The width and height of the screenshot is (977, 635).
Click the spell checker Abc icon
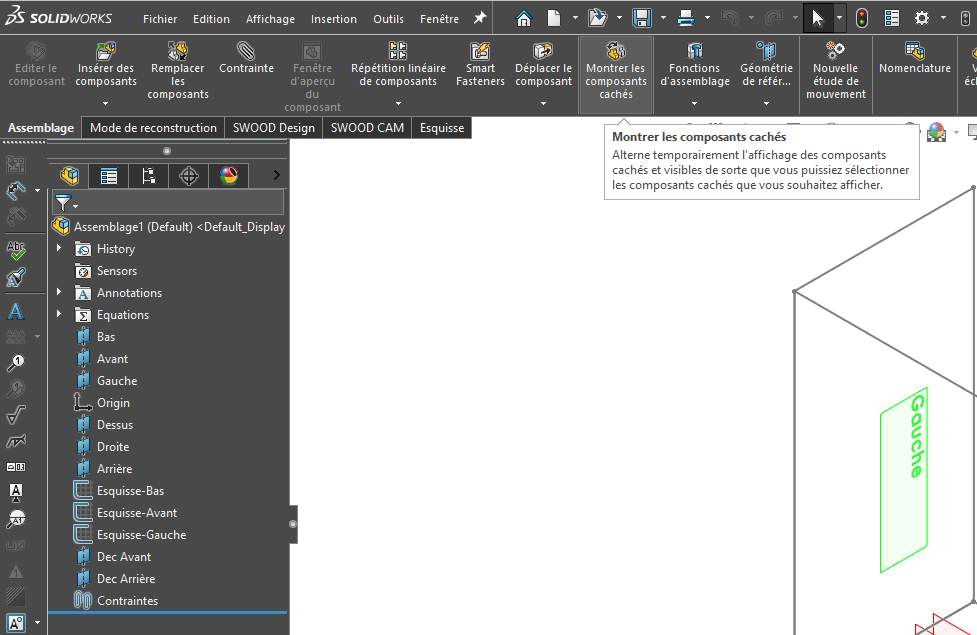16,250
